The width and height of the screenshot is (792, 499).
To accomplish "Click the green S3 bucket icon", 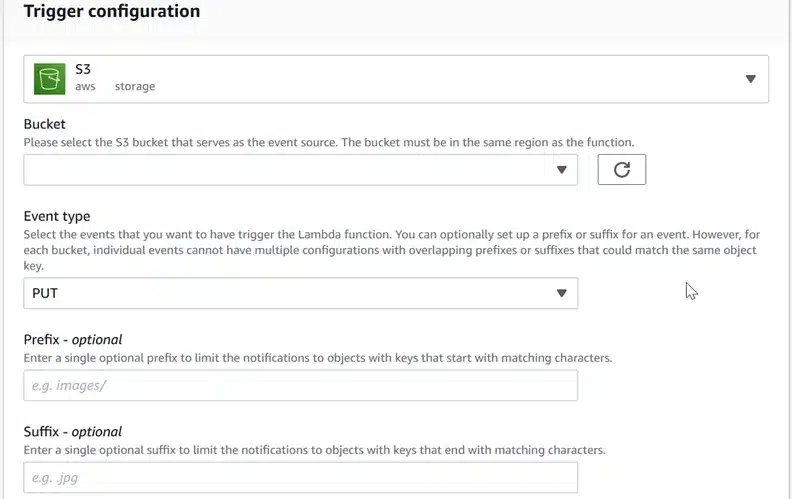I will [x=50, y=79].
